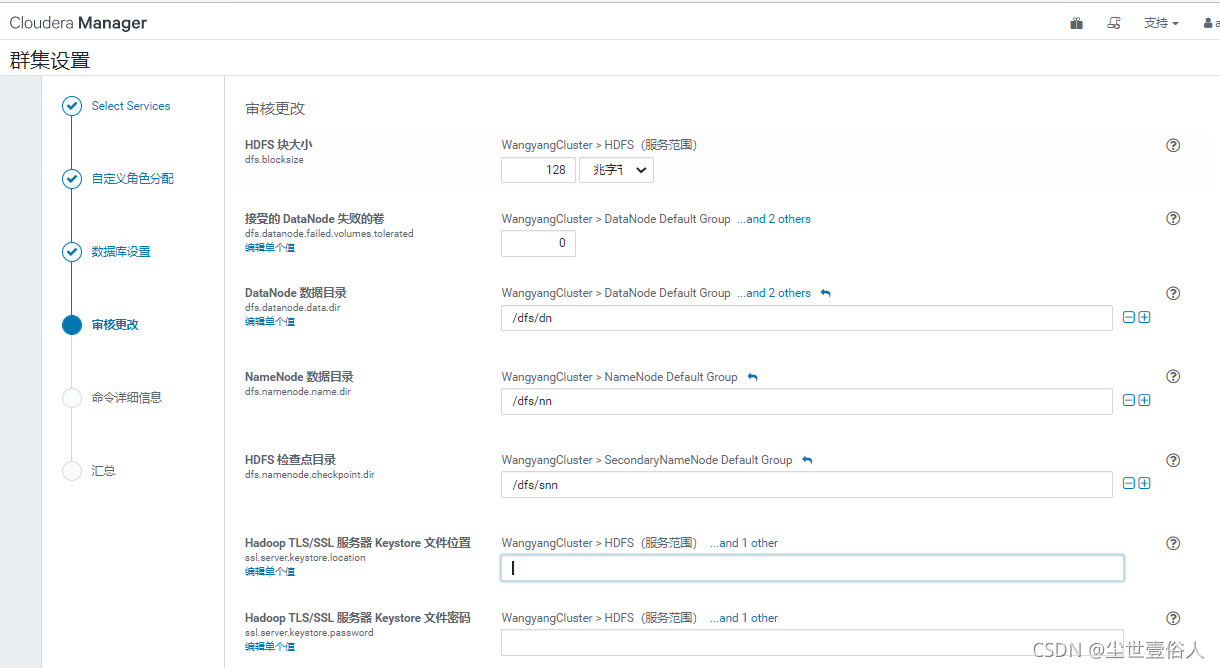
Task: Click the /dfs/dn data directory field
Action: tap(807, 318)
